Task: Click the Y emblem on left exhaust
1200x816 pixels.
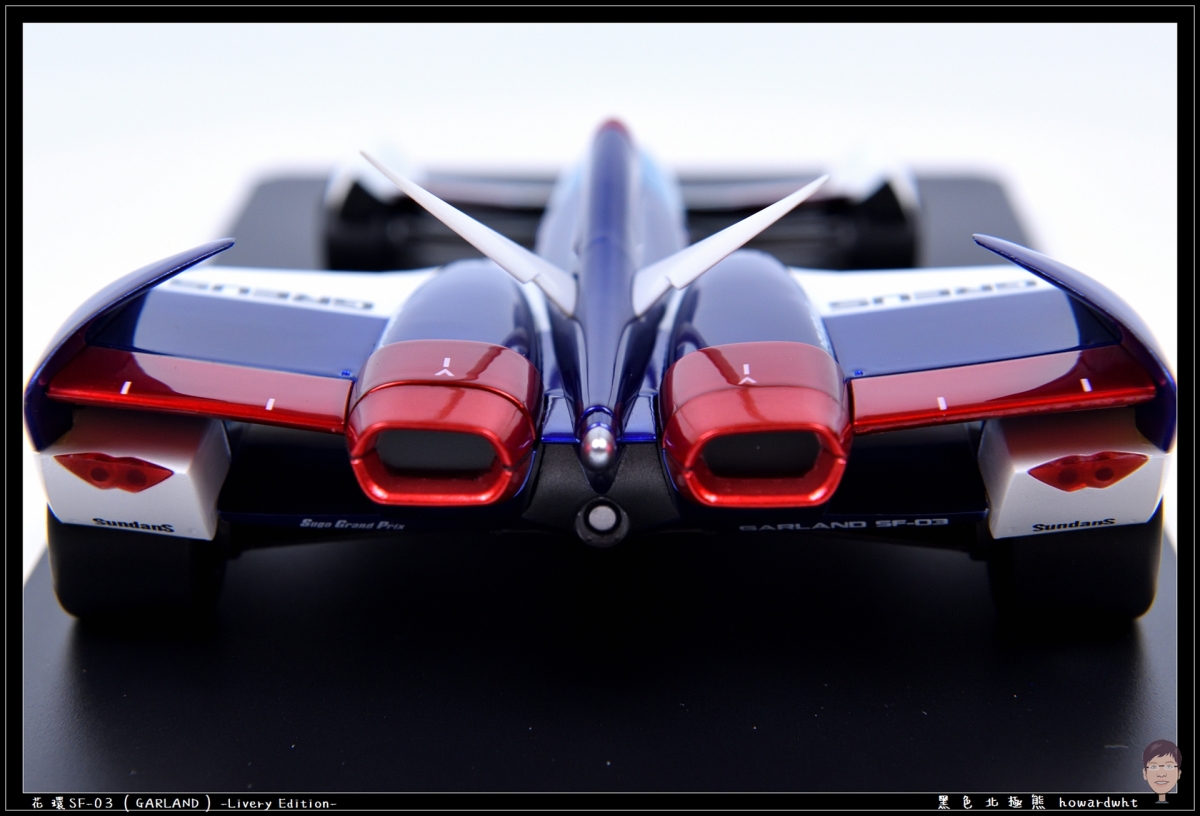Action: click(x=445, y=367)
